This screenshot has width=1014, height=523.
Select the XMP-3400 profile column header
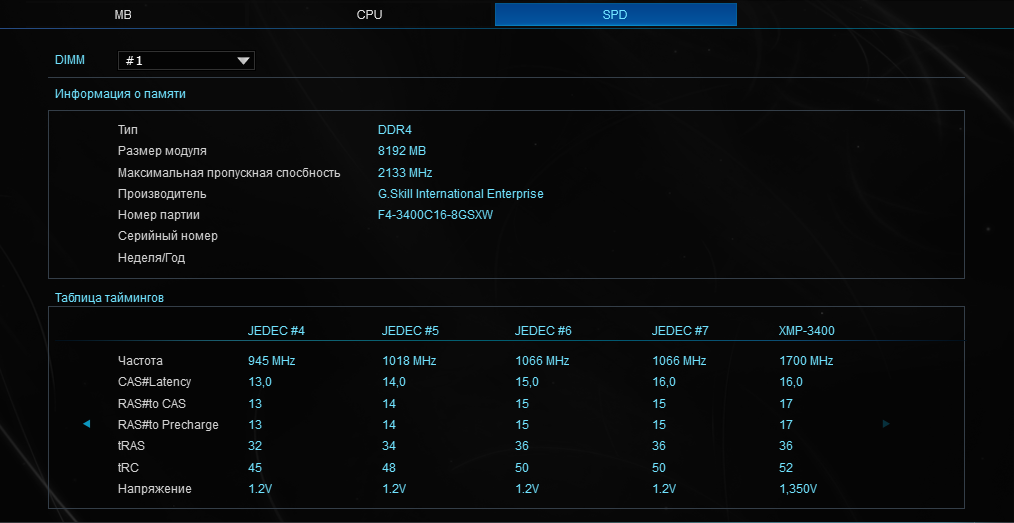point(806,331)
